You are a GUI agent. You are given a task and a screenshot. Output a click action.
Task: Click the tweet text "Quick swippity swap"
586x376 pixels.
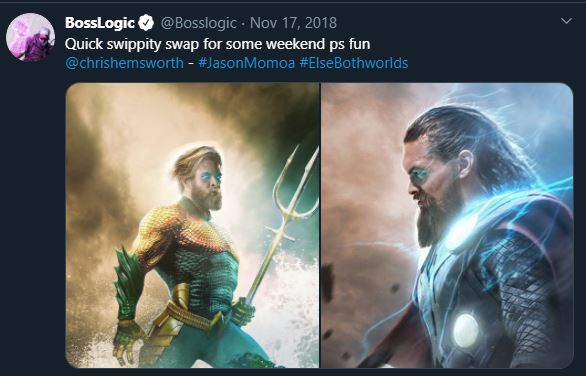[132, 44]
